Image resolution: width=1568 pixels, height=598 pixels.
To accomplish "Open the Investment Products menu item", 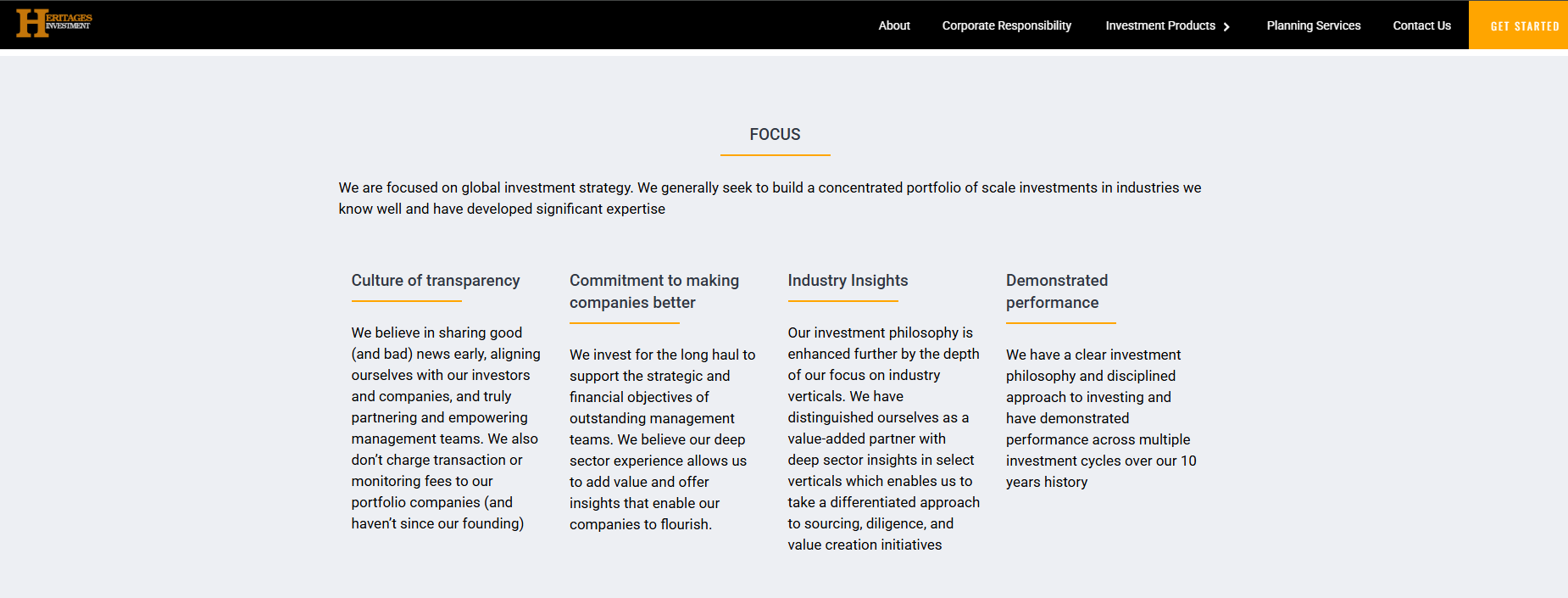I will 1159,25.
